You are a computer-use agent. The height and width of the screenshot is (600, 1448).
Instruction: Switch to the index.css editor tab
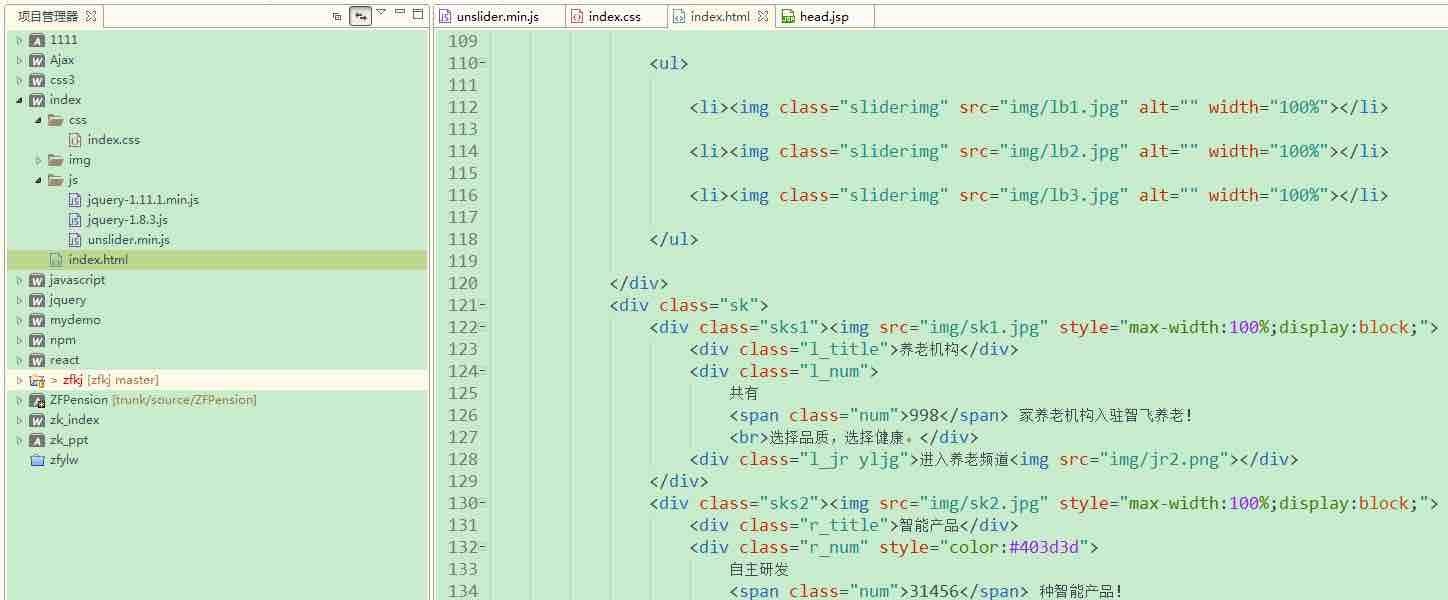tap(613, 16)
